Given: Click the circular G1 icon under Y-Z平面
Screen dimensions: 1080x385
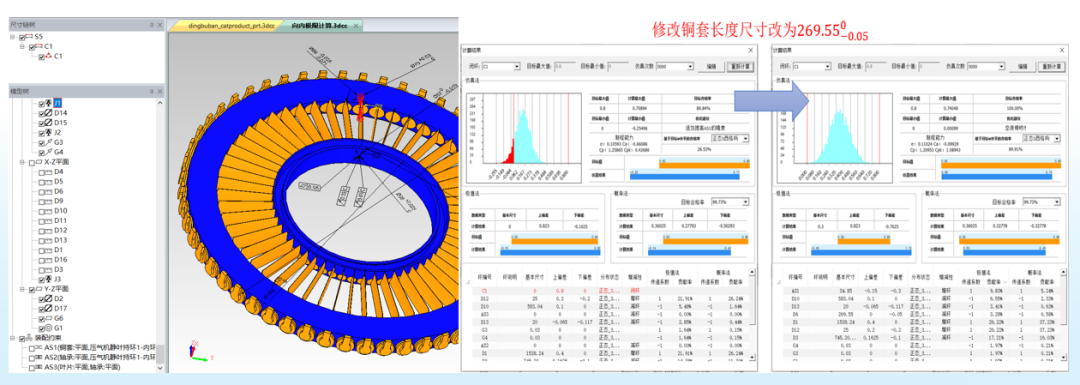Looking at the screenshot, I should pyautogui.click(x=49, y=329).
